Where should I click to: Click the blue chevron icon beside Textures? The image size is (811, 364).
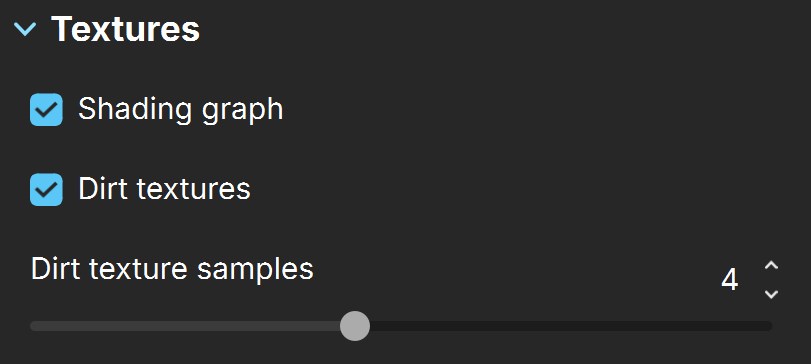coord(25,29)
